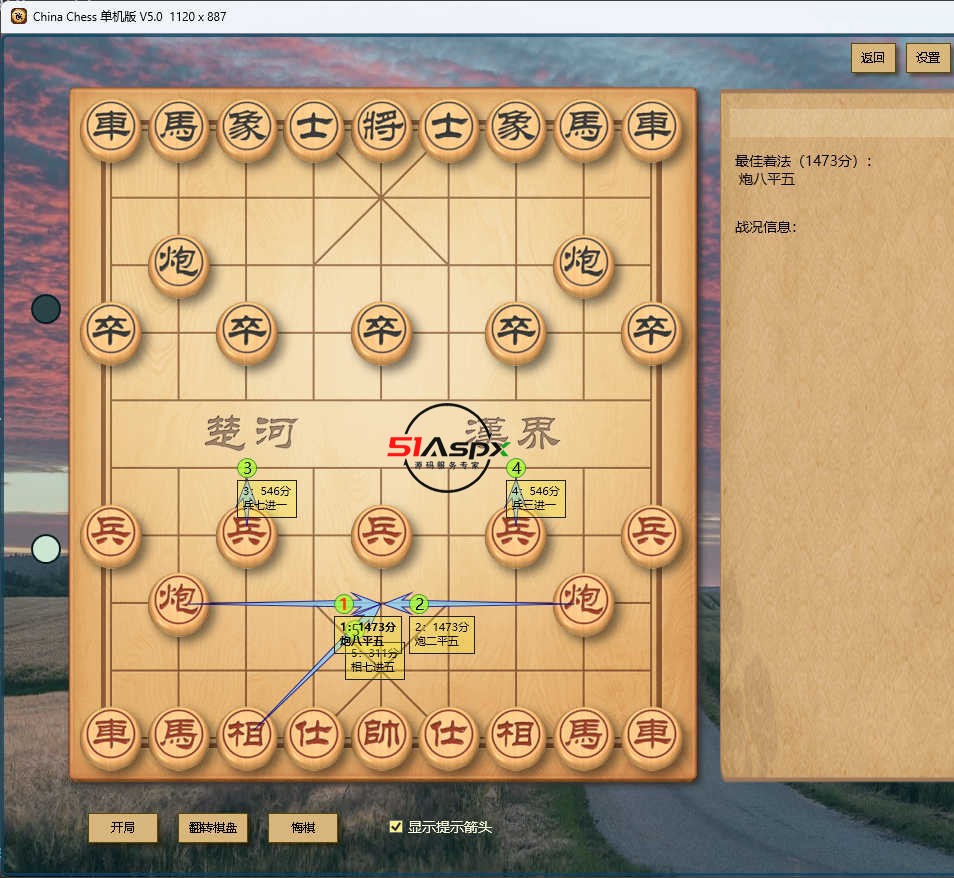The width and height of the screenshot is (954, 878).
Task: Pick the rightmost black 卒 soldier
Action: (651, 332)
